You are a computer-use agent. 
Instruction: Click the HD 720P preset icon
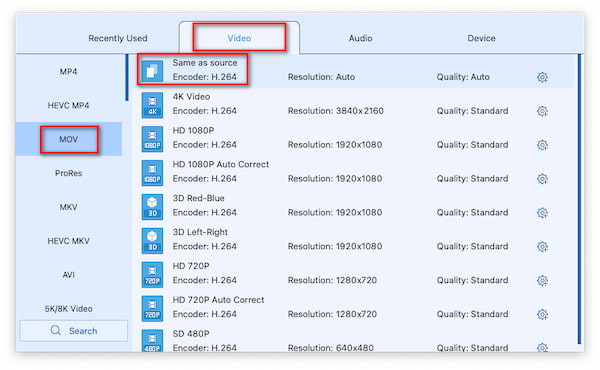click(152, 274)
